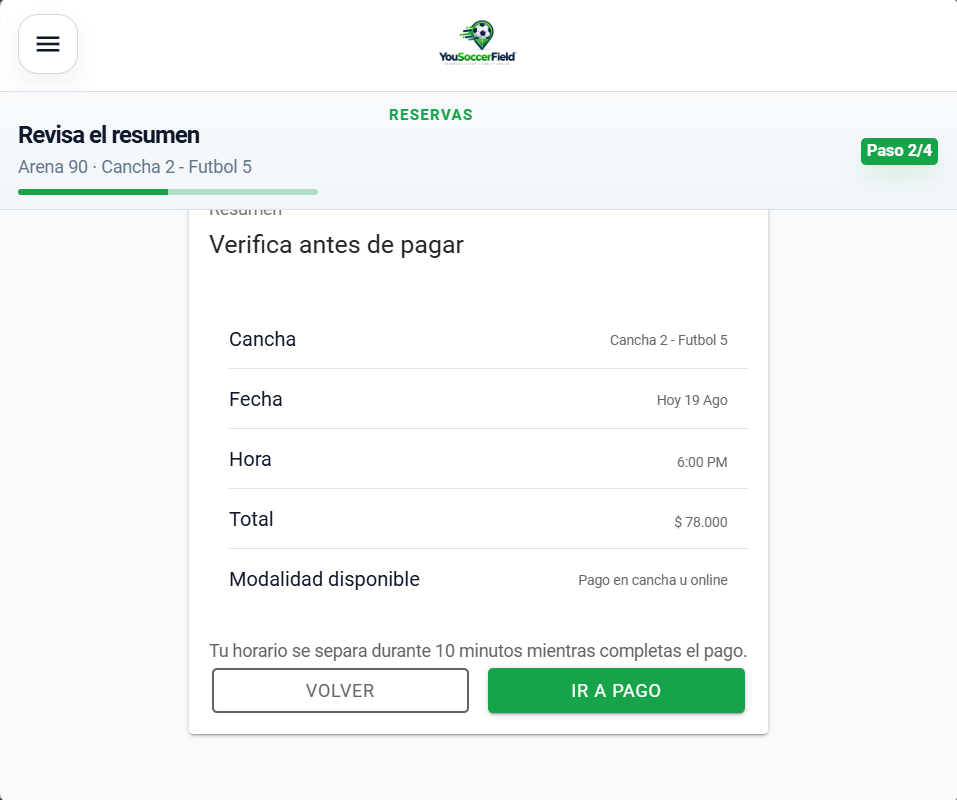Click Arena 90 venue subtitle
This screenshot has width=957, height=800.
135,167
